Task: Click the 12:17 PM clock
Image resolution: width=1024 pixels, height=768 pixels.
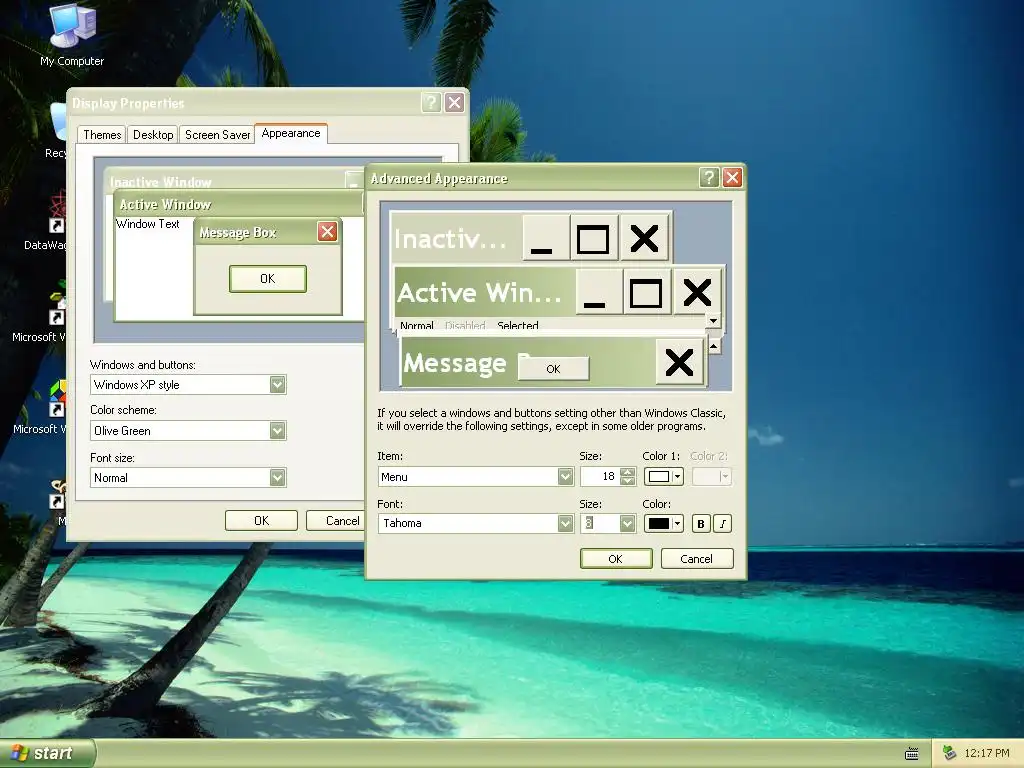Action: (x=987, y=754)
